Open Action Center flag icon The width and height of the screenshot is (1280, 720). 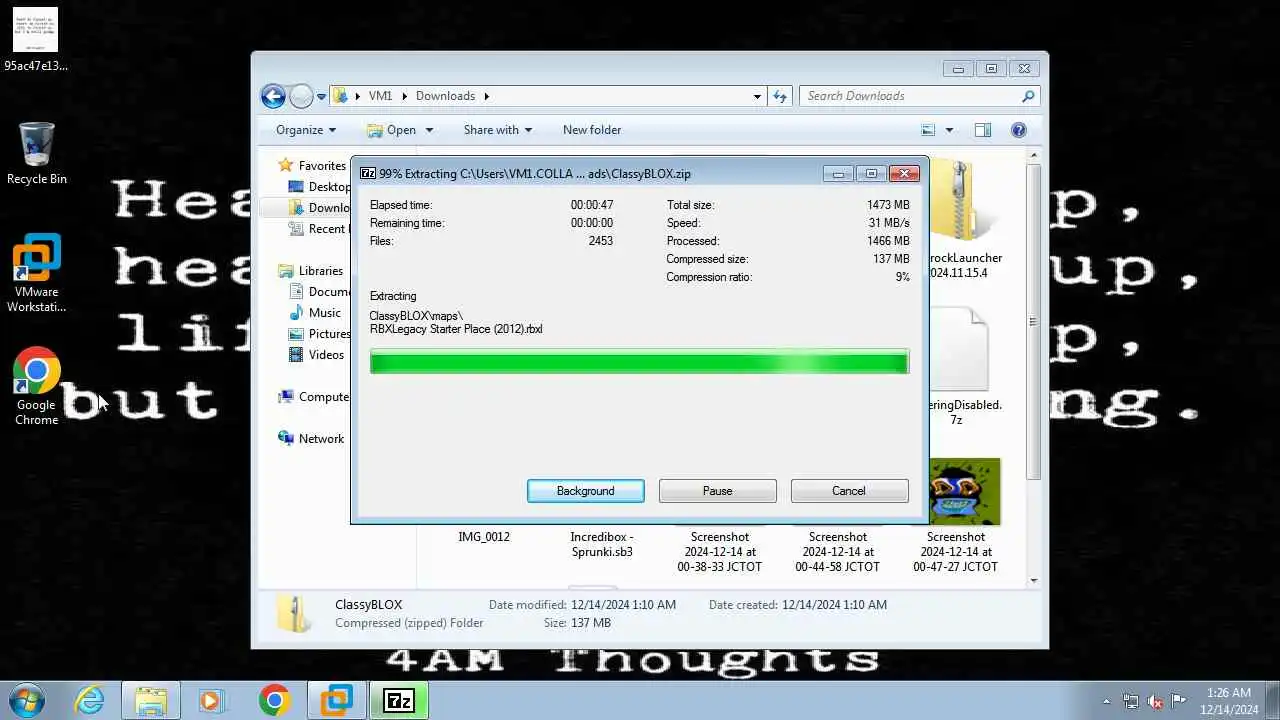[1178, 701]
